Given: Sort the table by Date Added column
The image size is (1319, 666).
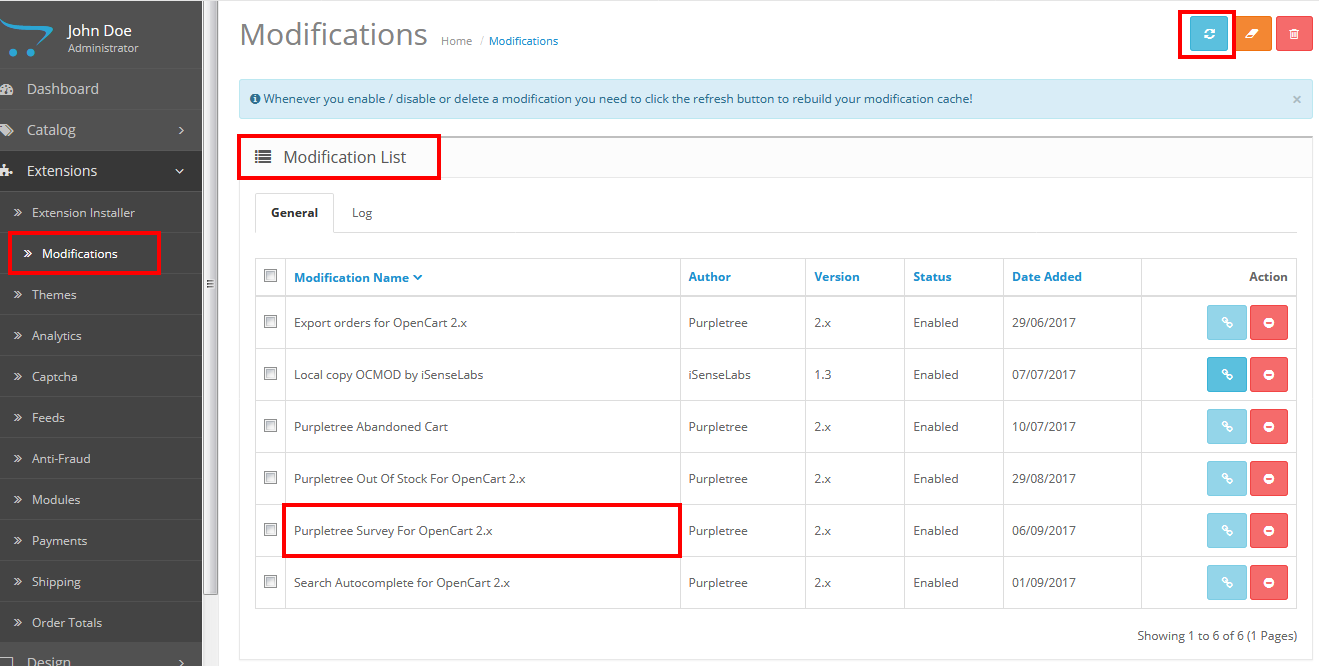Looking at the screenshot, I should 1046,277.
